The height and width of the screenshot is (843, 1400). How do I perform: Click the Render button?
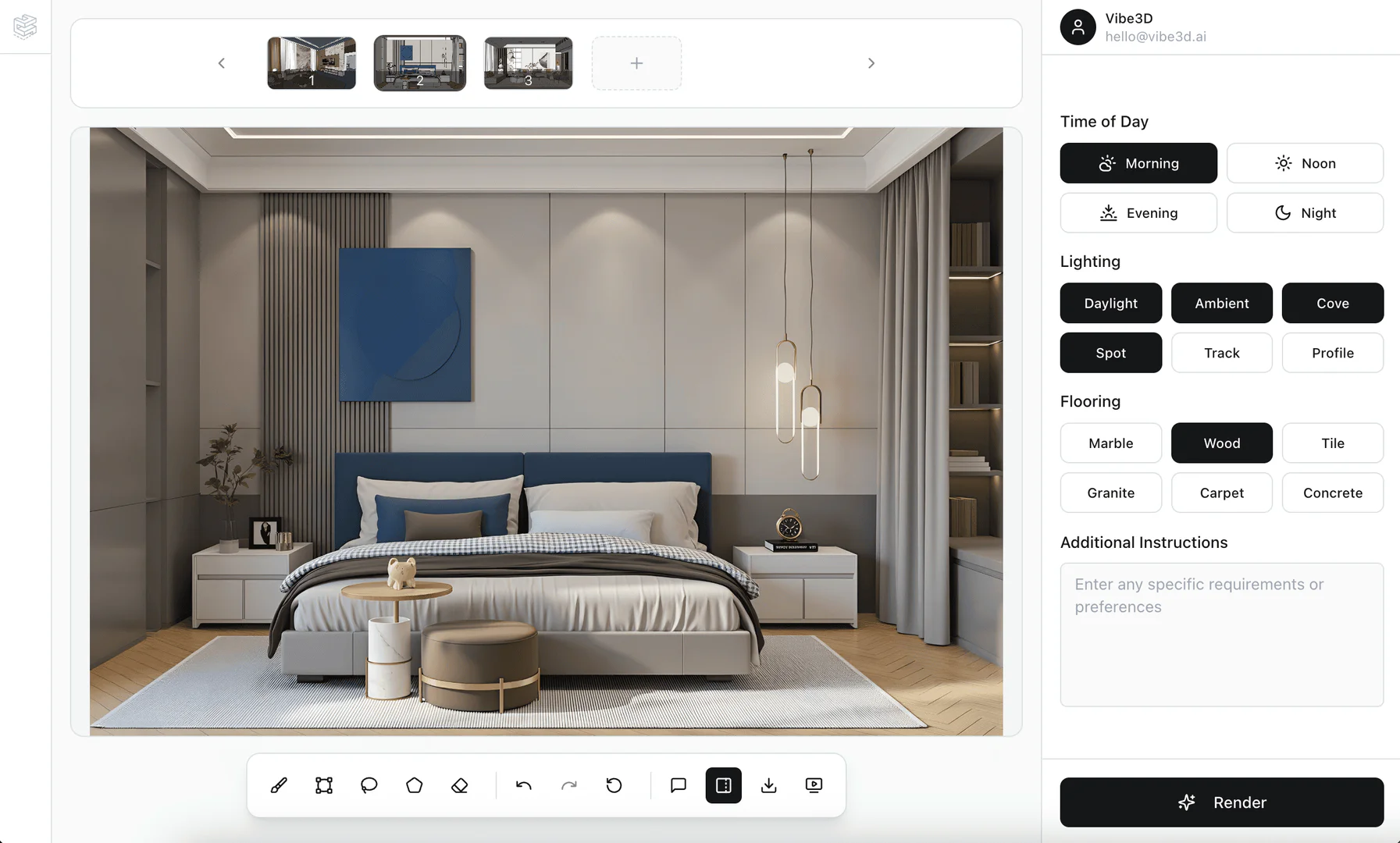[x=1221, y=802]
